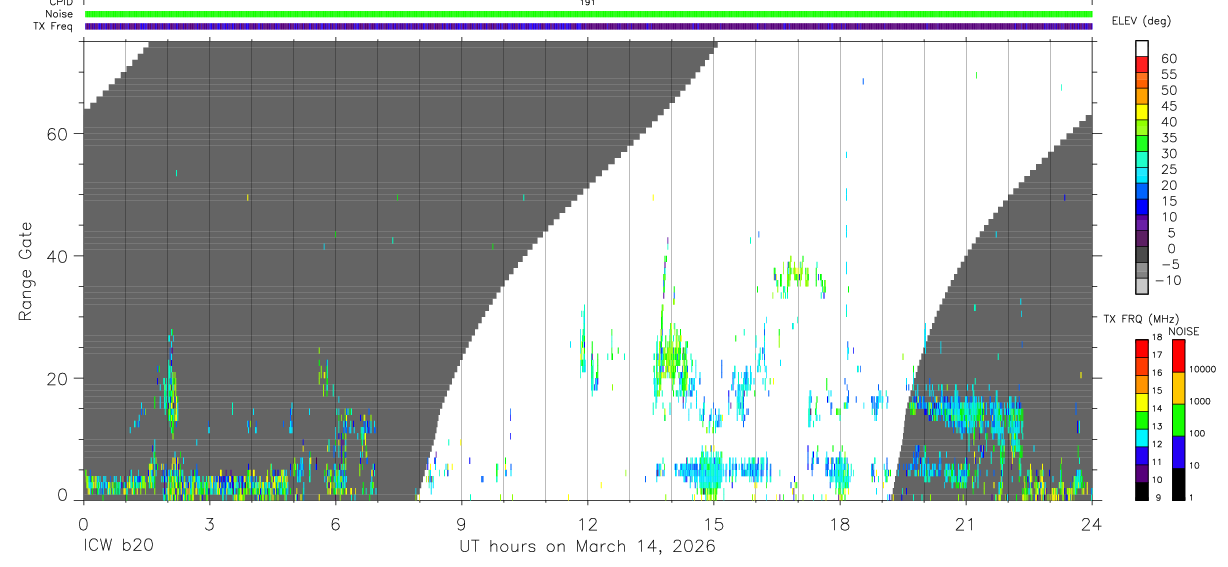Pick the yellow cell in the ELEV color bar
1228x567 pixels.
(1142, 111)
